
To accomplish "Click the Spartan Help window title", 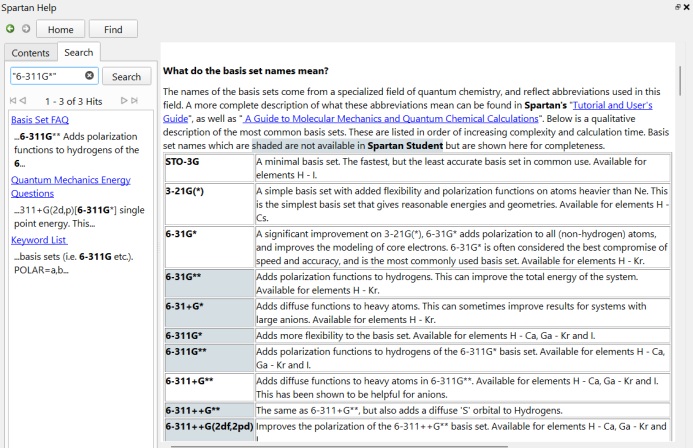I will coord(29,8).
